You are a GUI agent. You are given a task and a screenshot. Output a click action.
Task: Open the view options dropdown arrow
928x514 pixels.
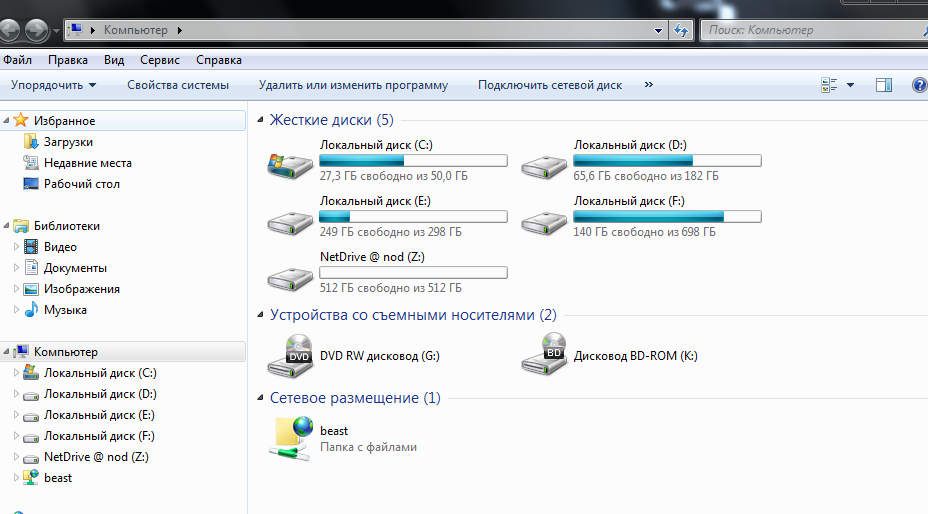(x=850, y=85)
